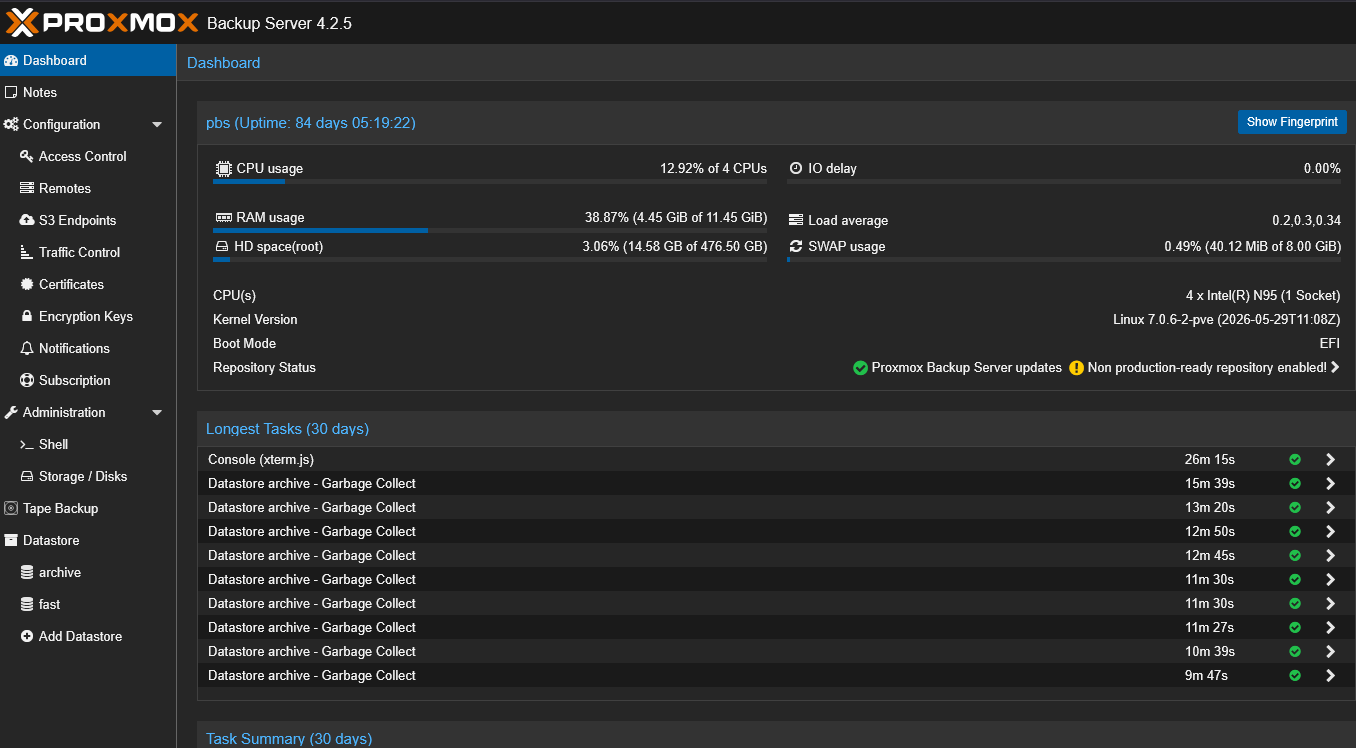Click the Tape Backup icon
Screen dimensions: 1356x748
(12, 508)
